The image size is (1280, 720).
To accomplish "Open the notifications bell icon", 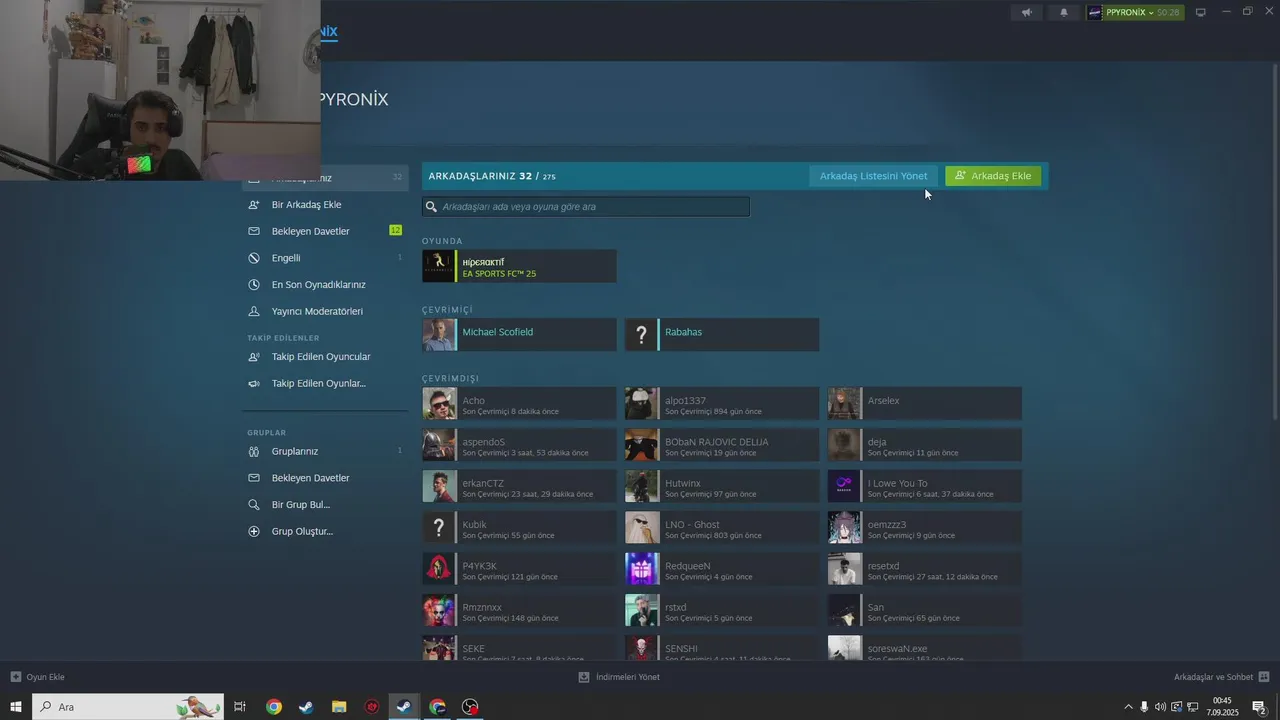I will click(x=1064, y=13).
